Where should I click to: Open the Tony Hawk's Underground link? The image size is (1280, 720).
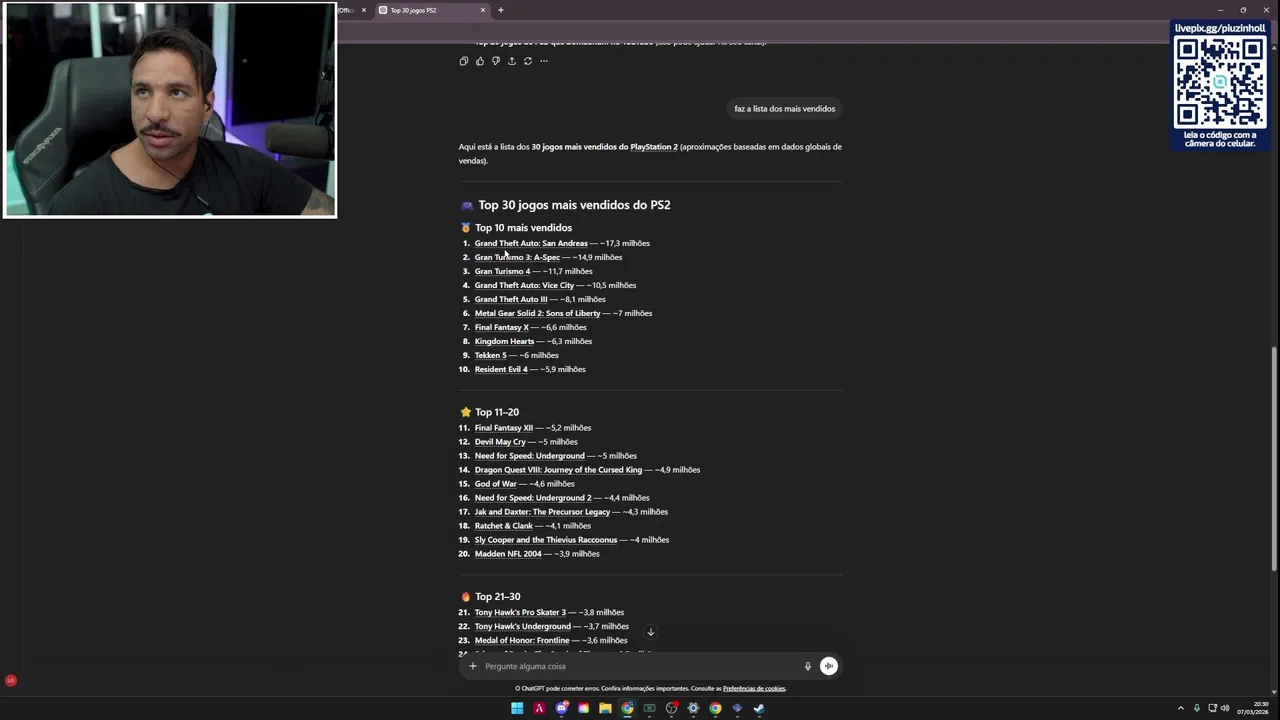tap(522, 626)
